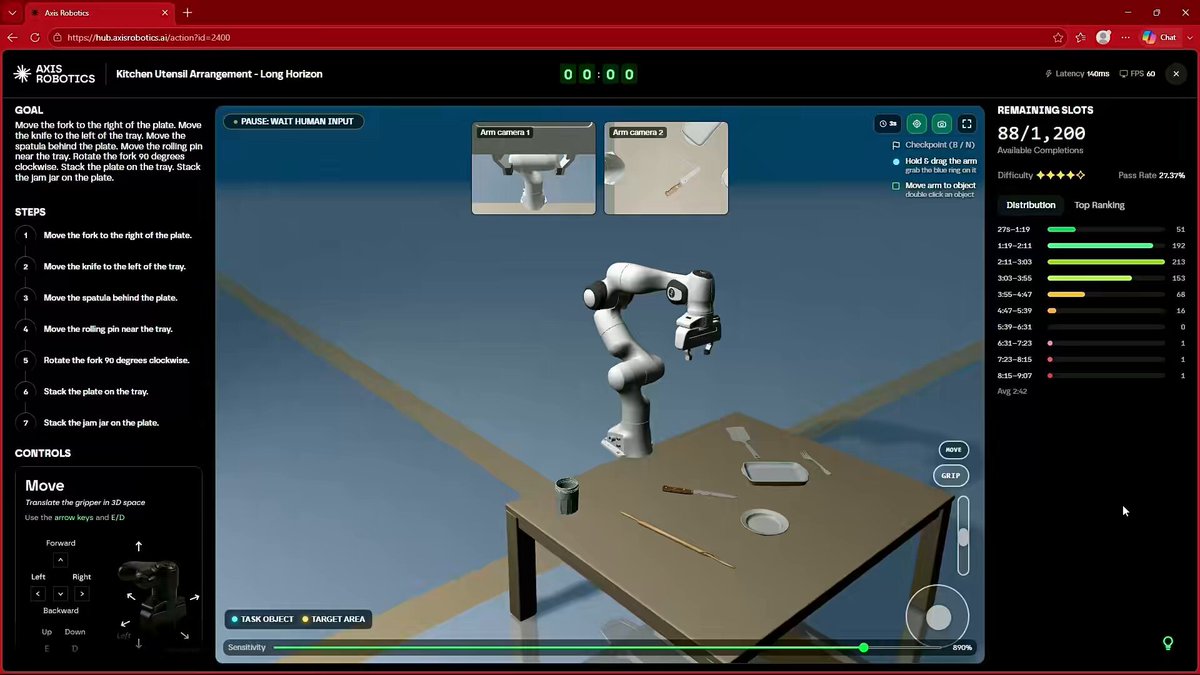Click the Axis Robotics logo
This screenshot has height=675, width=1200.
tap(55, 74)
